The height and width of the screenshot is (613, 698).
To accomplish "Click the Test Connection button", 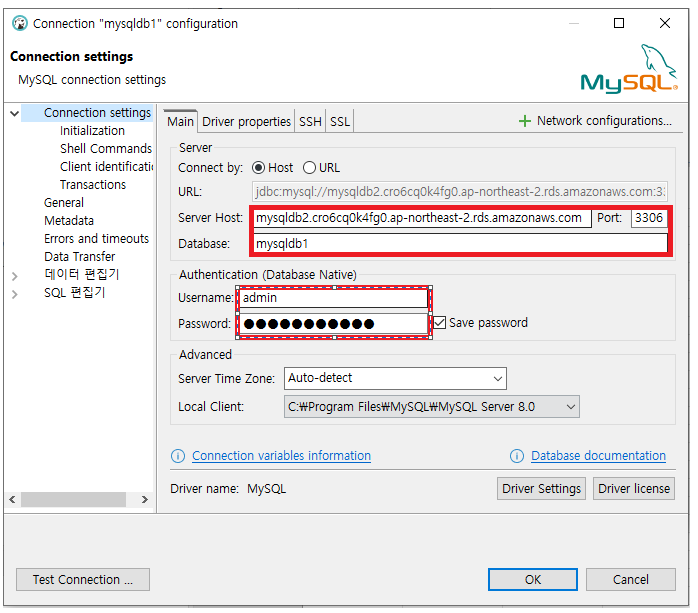I will click(x=83, y=580).
